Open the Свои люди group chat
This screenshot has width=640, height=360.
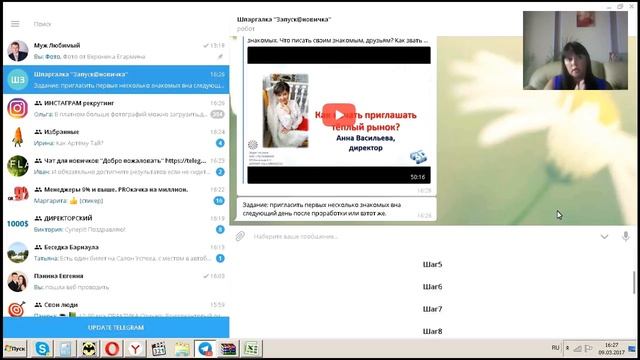(x=116, y=307)
